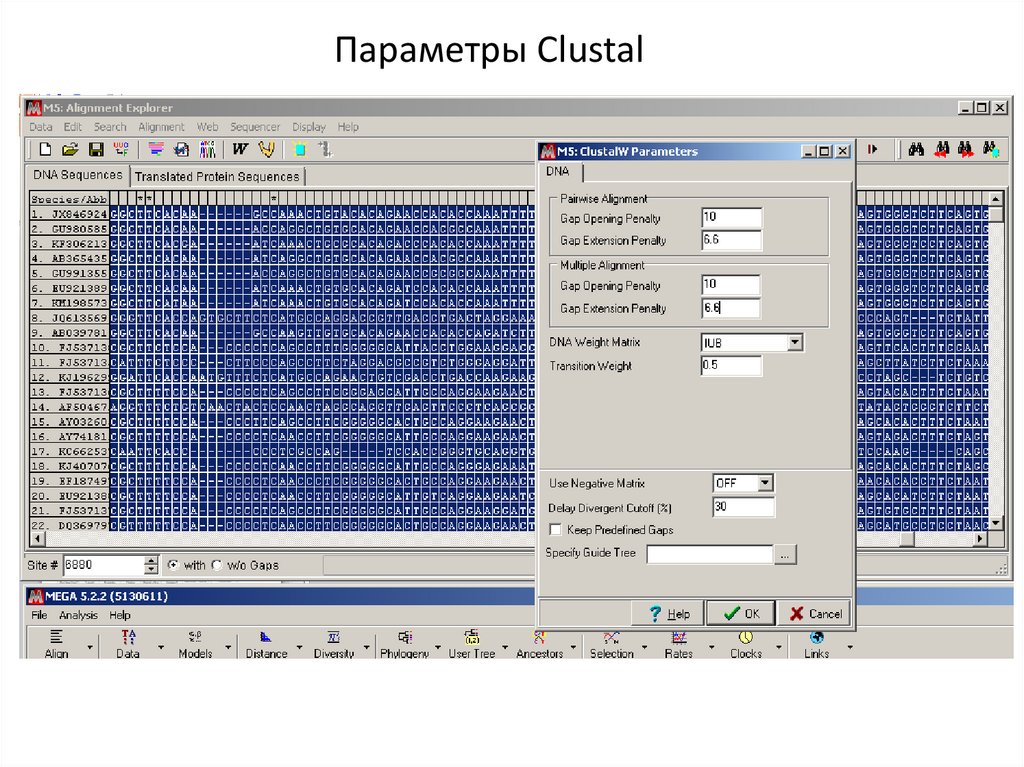The width and height of the screenshot is (1024, 767).
Task: Enable the Keep Predefined Gaps checkbox
Action: [x=555, y=530]
